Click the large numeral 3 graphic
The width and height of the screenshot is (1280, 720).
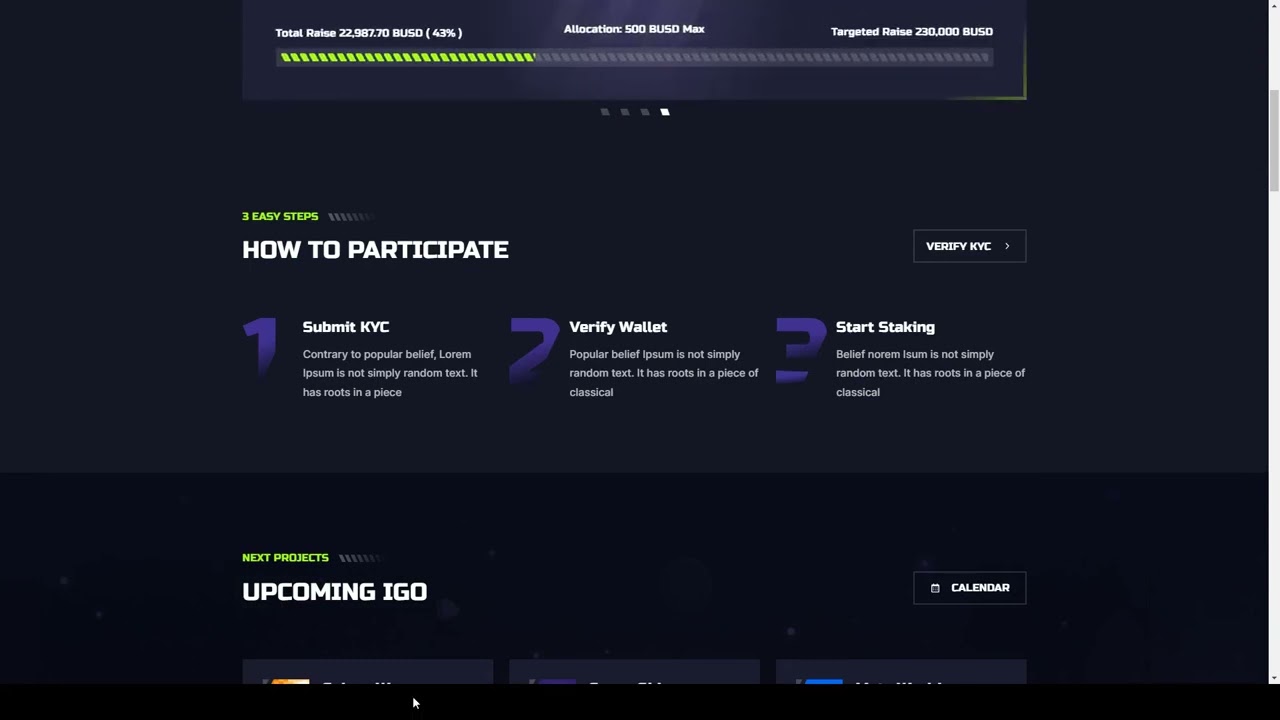tap(801, 350)
